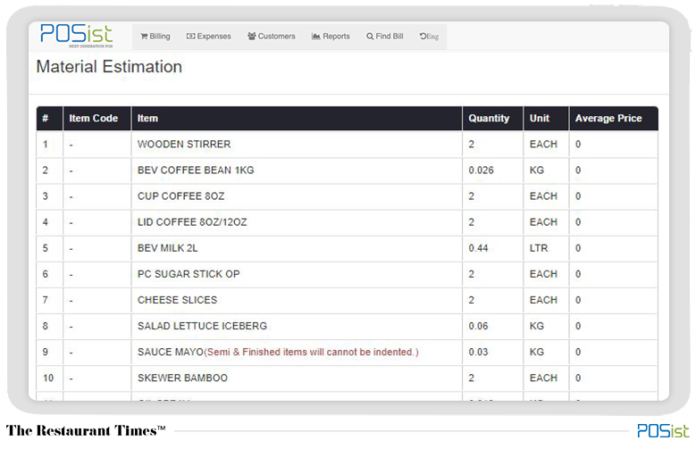Viewport: 696px width, 449px height.
Task: Click the refresh icon beside Eng
Action: [423, 36]
